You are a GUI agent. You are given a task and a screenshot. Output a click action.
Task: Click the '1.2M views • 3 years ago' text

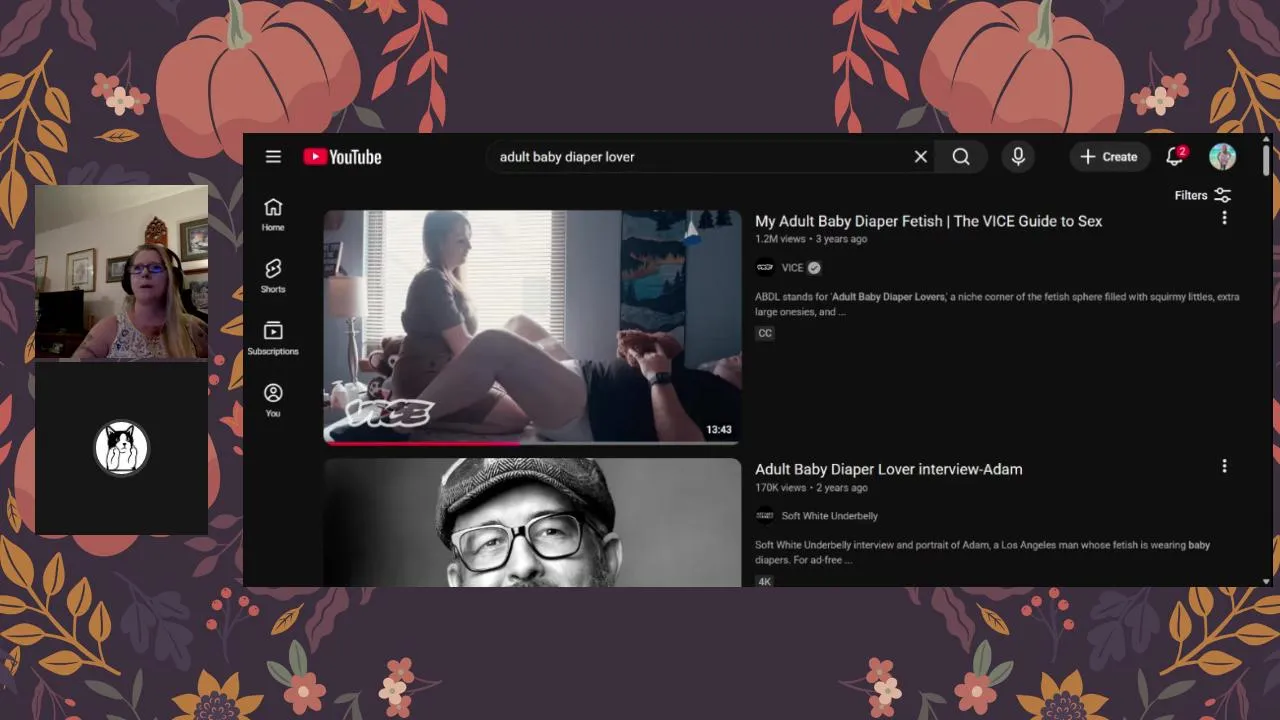[811, 240]
